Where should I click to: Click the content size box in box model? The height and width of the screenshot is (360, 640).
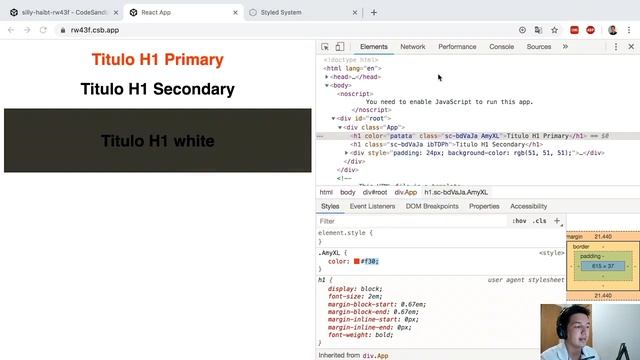603,266
